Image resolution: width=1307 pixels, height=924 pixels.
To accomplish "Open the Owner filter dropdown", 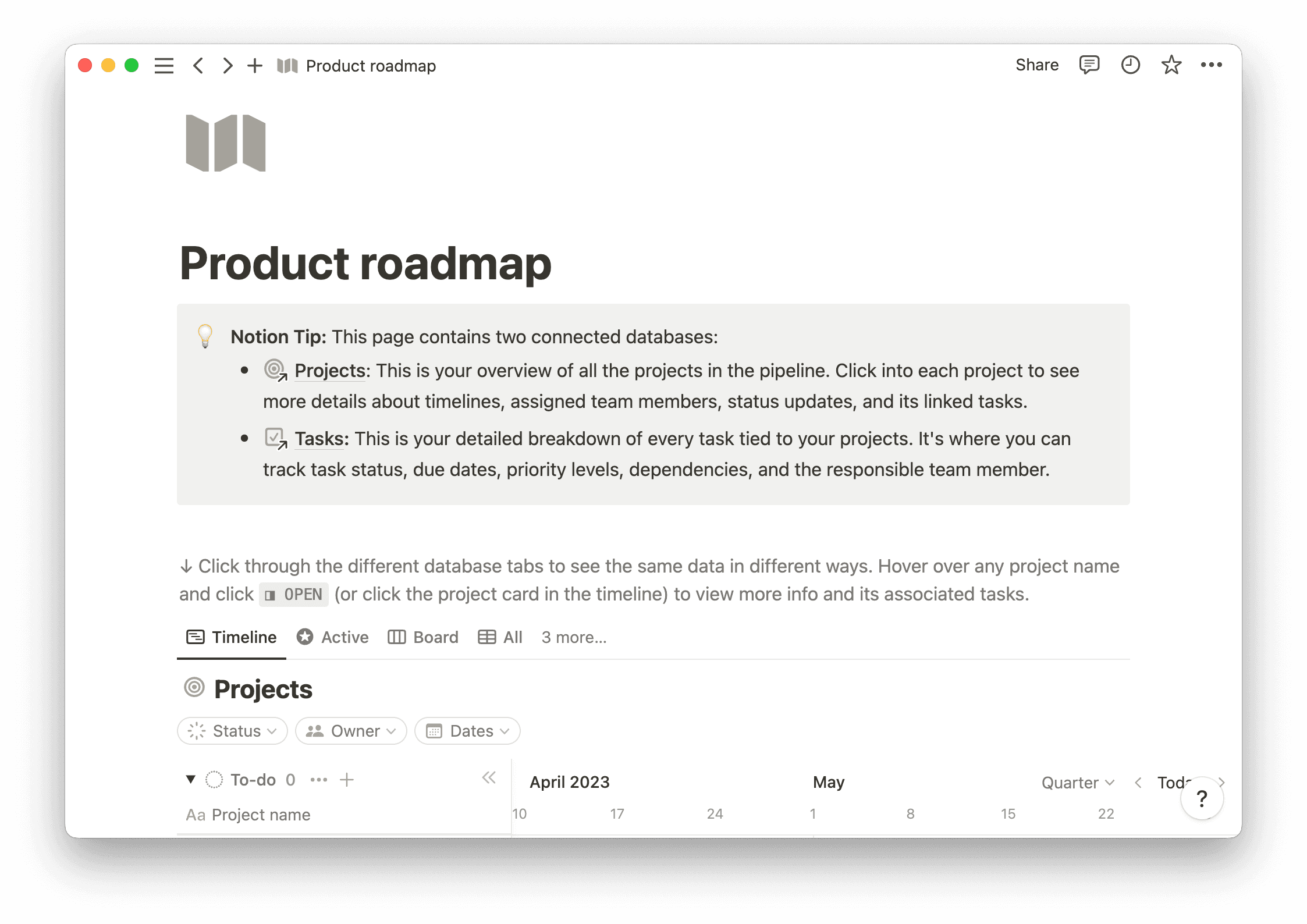I will (351, 731).
